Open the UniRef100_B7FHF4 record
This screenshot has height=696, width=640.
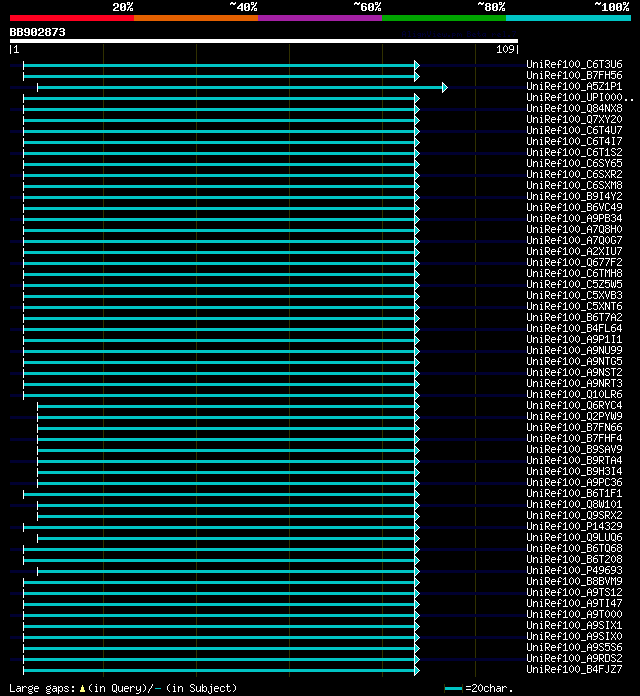(574, 438)
